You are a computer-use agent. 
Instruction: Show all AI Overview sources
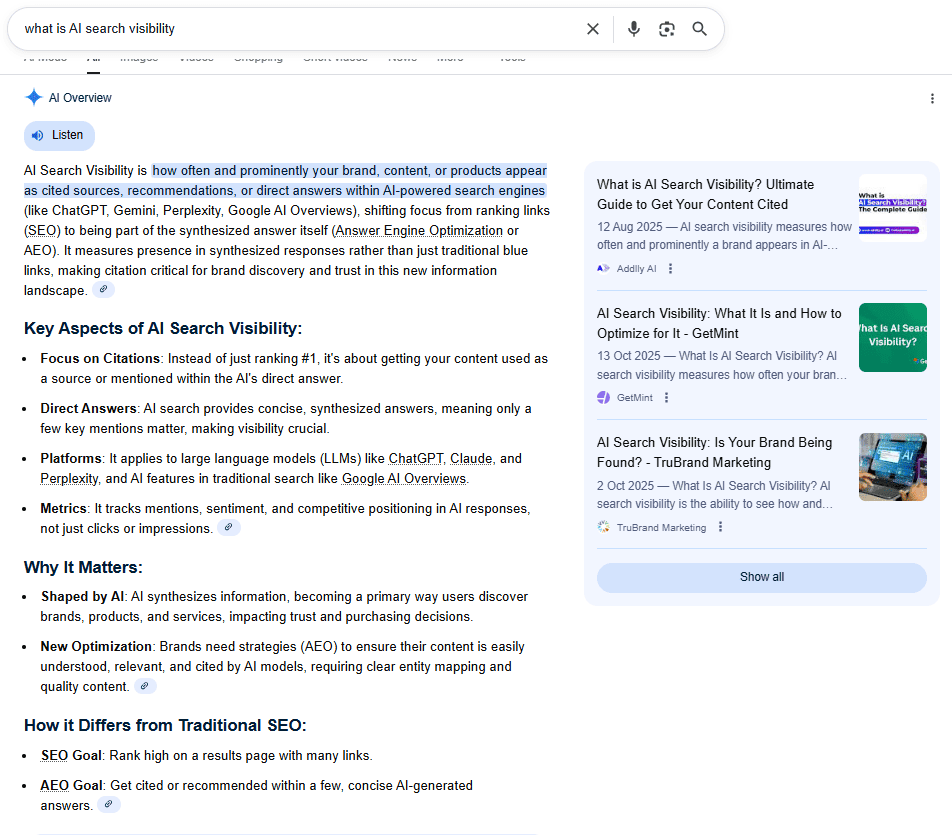[x=761, y=577]
